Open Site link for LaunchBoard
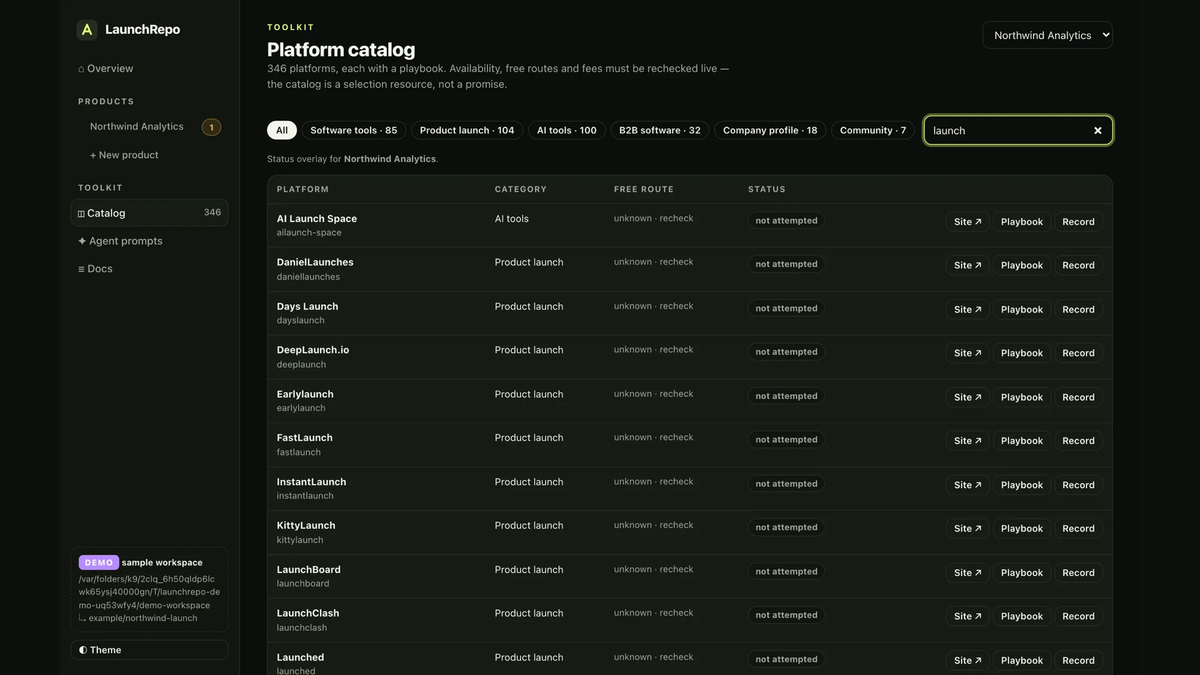The image size is (1200, 675). (968, 572)
